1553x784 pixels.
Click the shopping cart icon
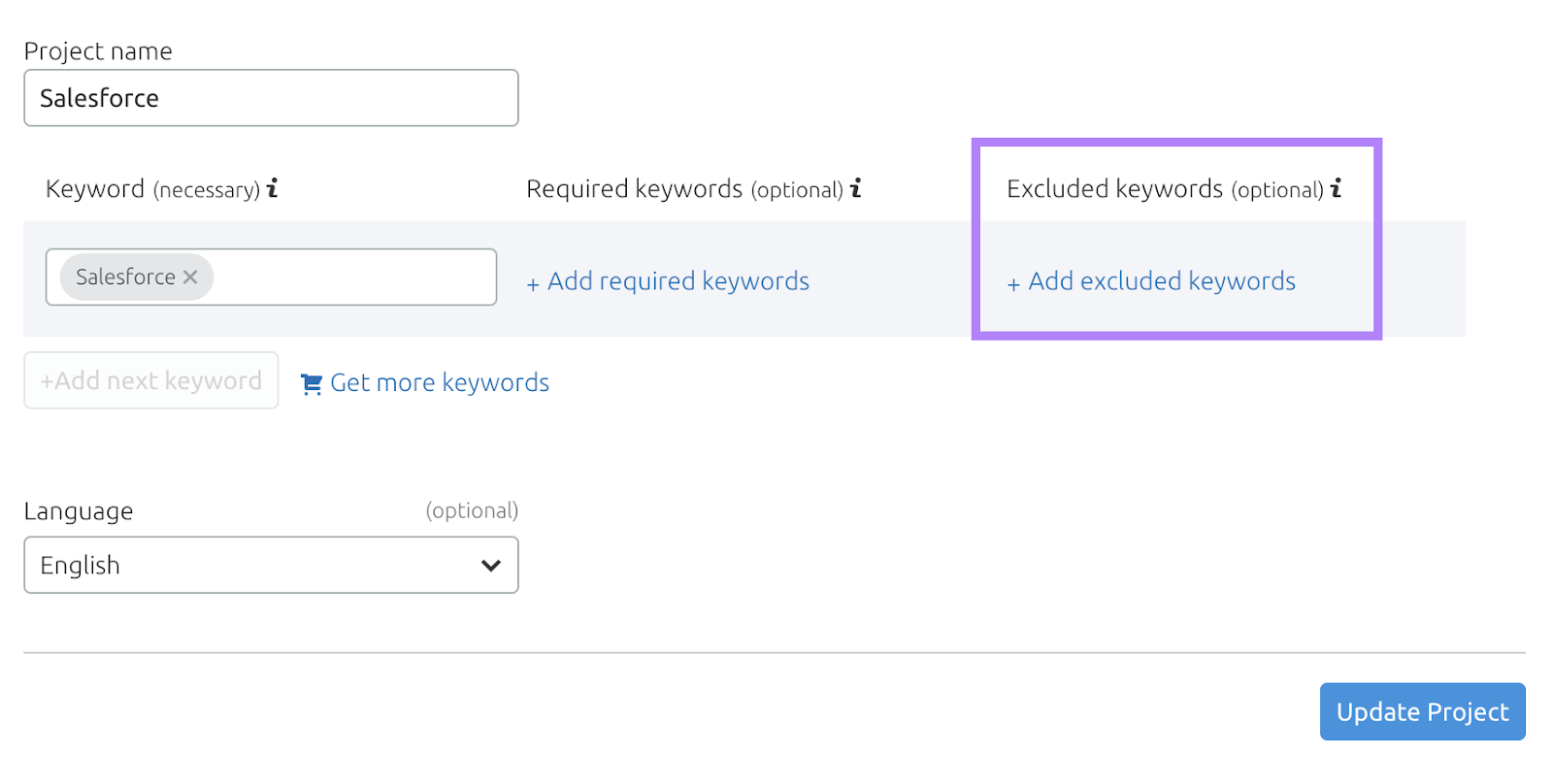tap(311, 384)
